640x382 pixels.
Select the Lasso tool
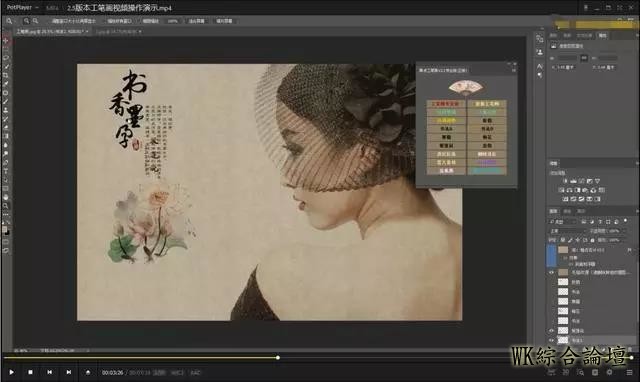(x=6, y=58)
